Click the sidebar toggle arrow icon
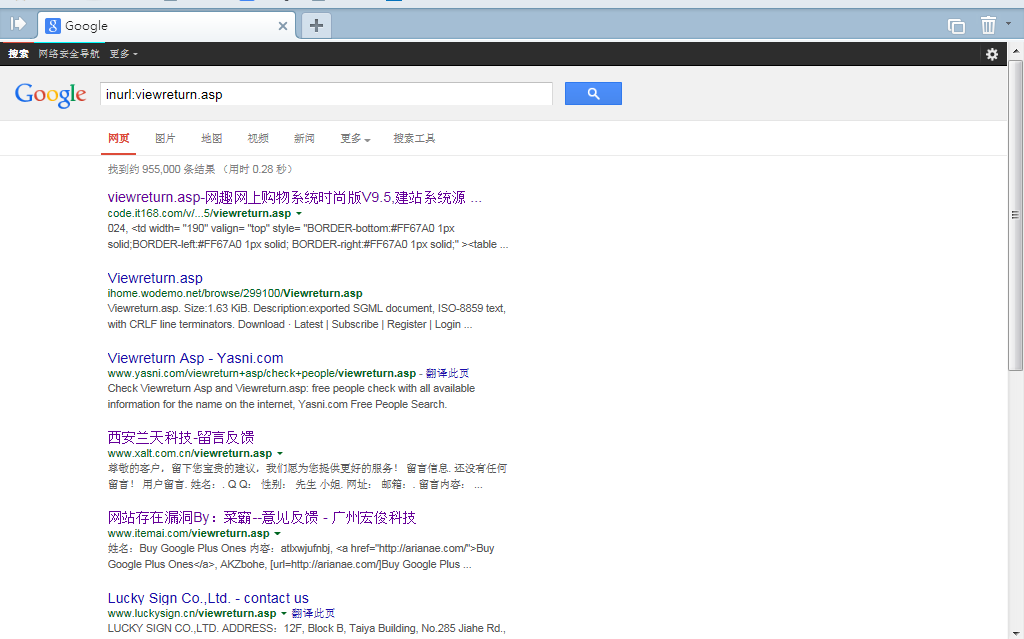The width and height of the screenshot is (1024, 639). [x=18, y=24]
